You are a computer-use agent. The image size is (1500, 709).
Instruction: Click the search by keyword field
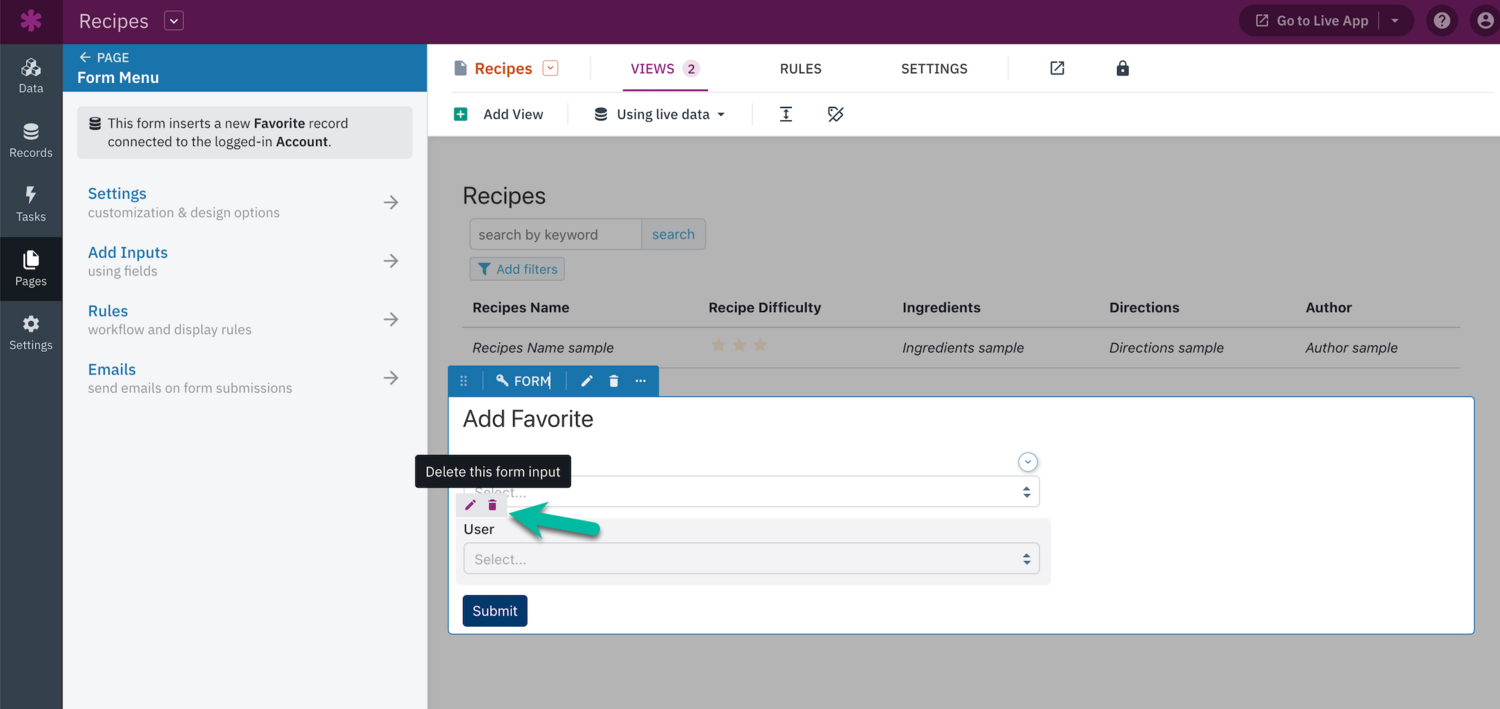click(x=555, y=234)
